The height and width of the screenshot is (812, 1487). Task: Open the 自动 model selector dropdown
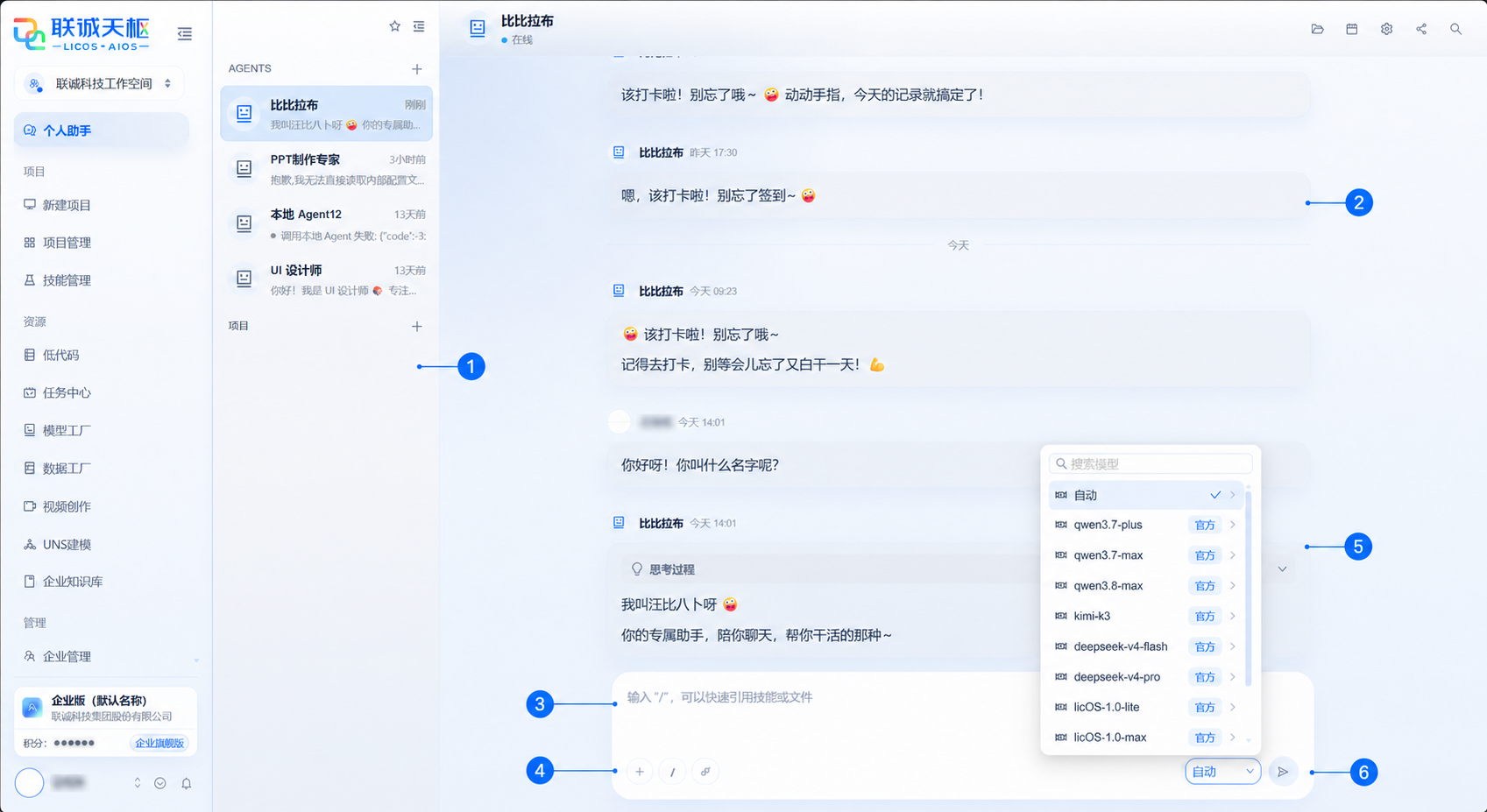(x=1223, y=772)
